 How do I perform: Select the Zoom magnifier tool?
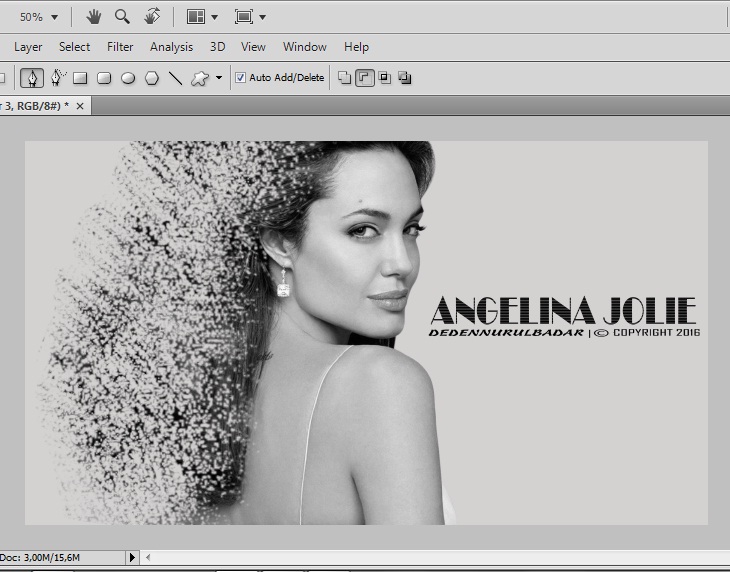click(x=122, y=17)
